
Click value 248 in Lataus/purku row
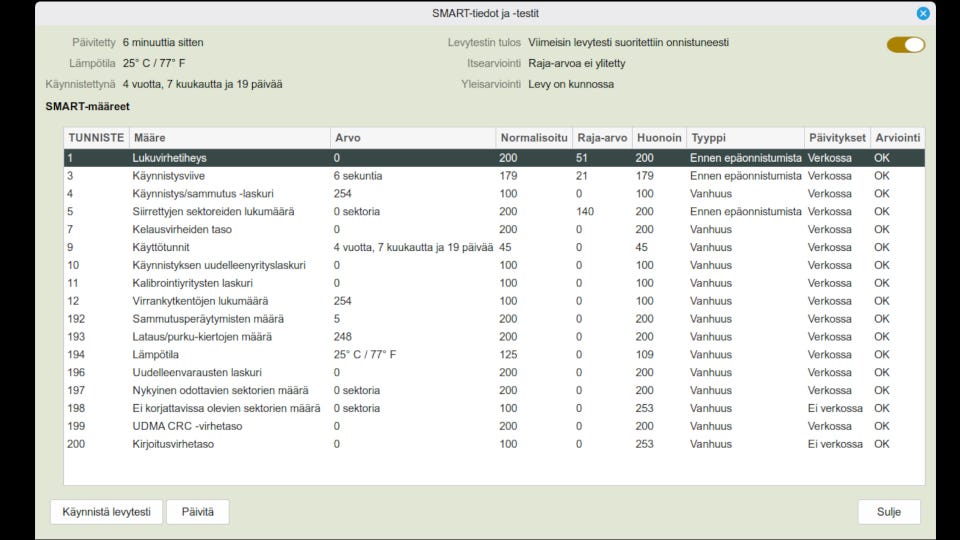tap(343, 337)
